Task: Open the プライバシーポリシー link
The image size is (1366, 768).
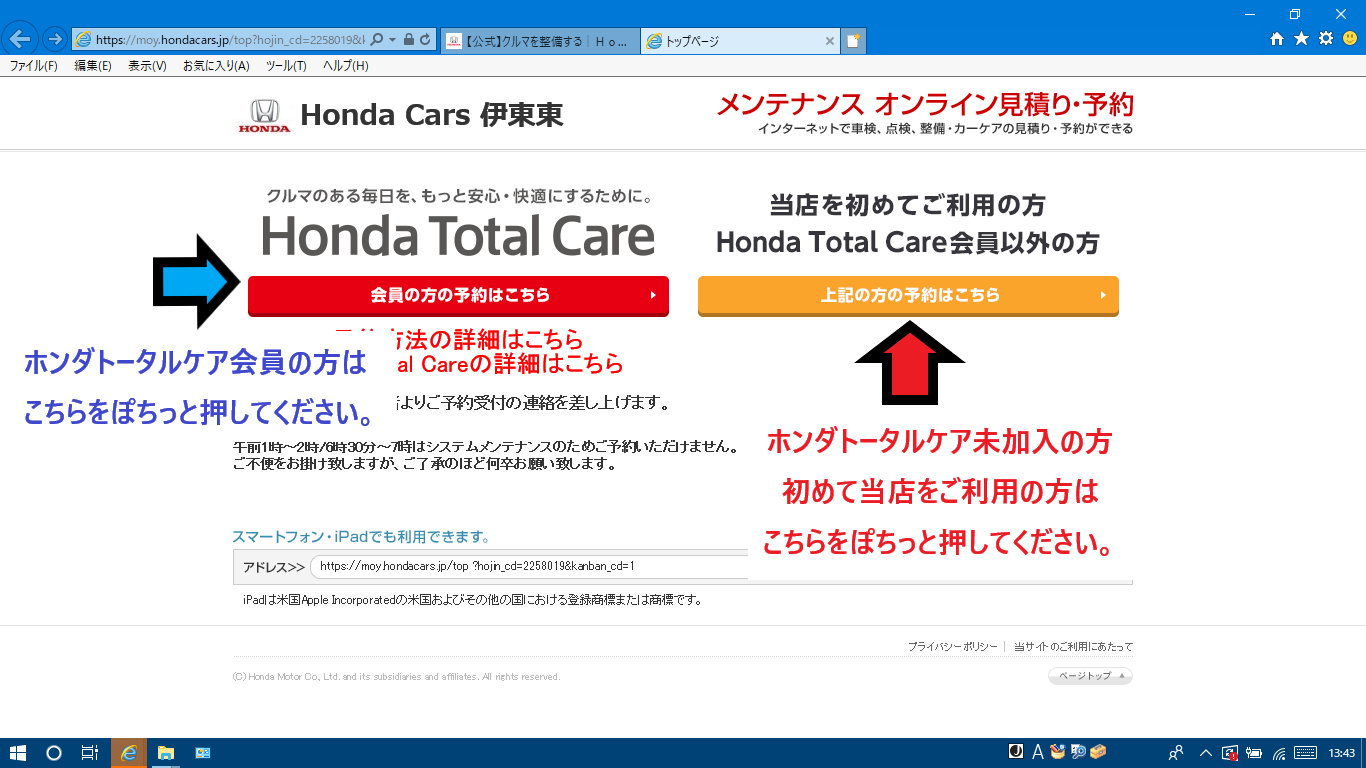Action: (952, 647)
